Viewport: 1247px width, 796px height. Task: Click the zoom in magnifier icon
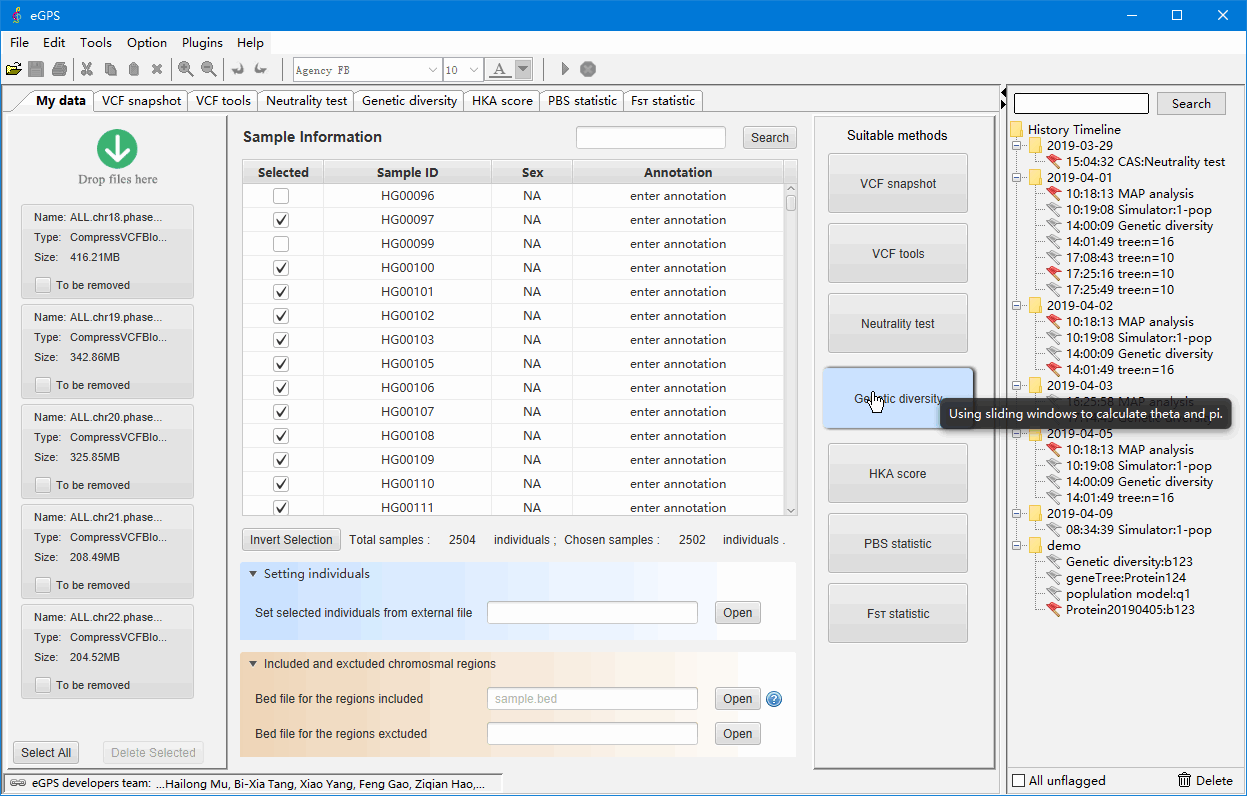pyautogui.click(x=185, y=69)
